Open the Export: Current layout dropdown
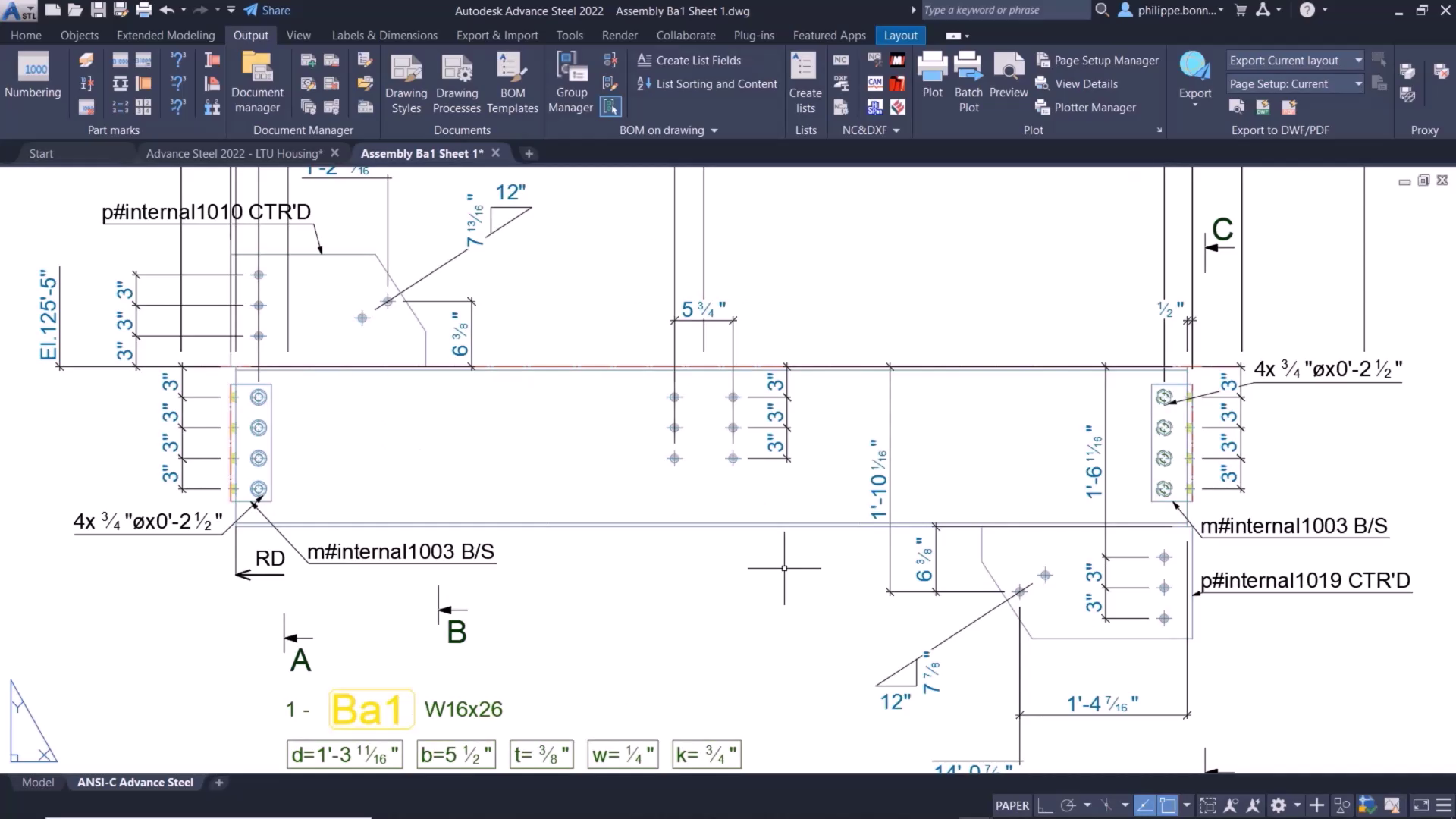Image resolution: width=1456 pixels, height=819 pixels. (x=1357, y=60)
